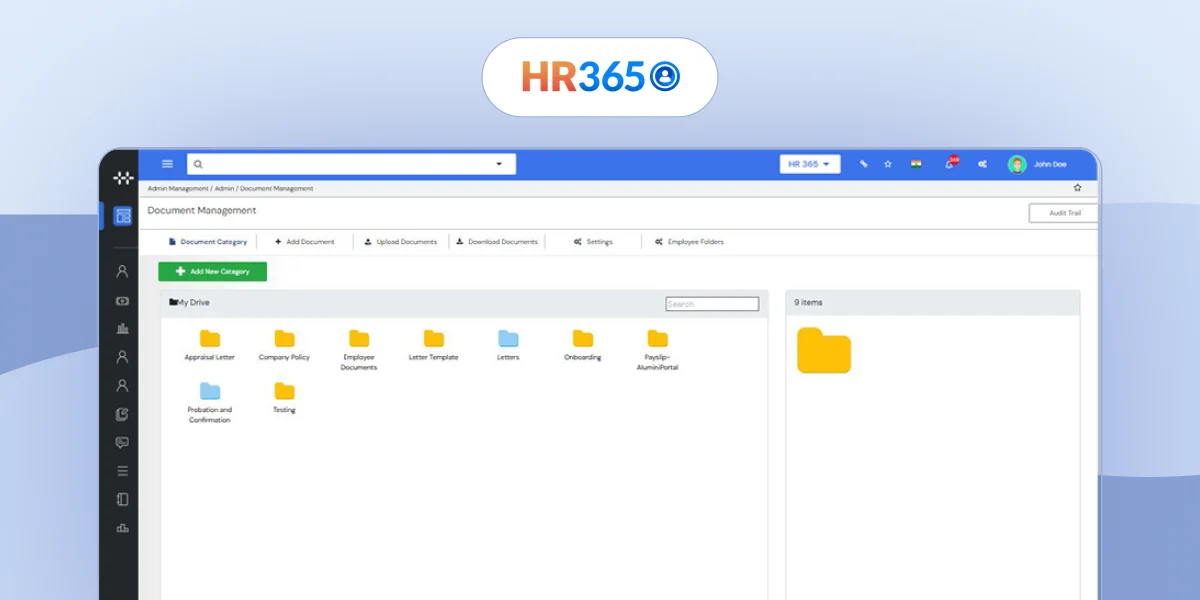Select the Document Category tab
Image resolution: width=1200 pixels, height=600 pixels.
point(208,242)
